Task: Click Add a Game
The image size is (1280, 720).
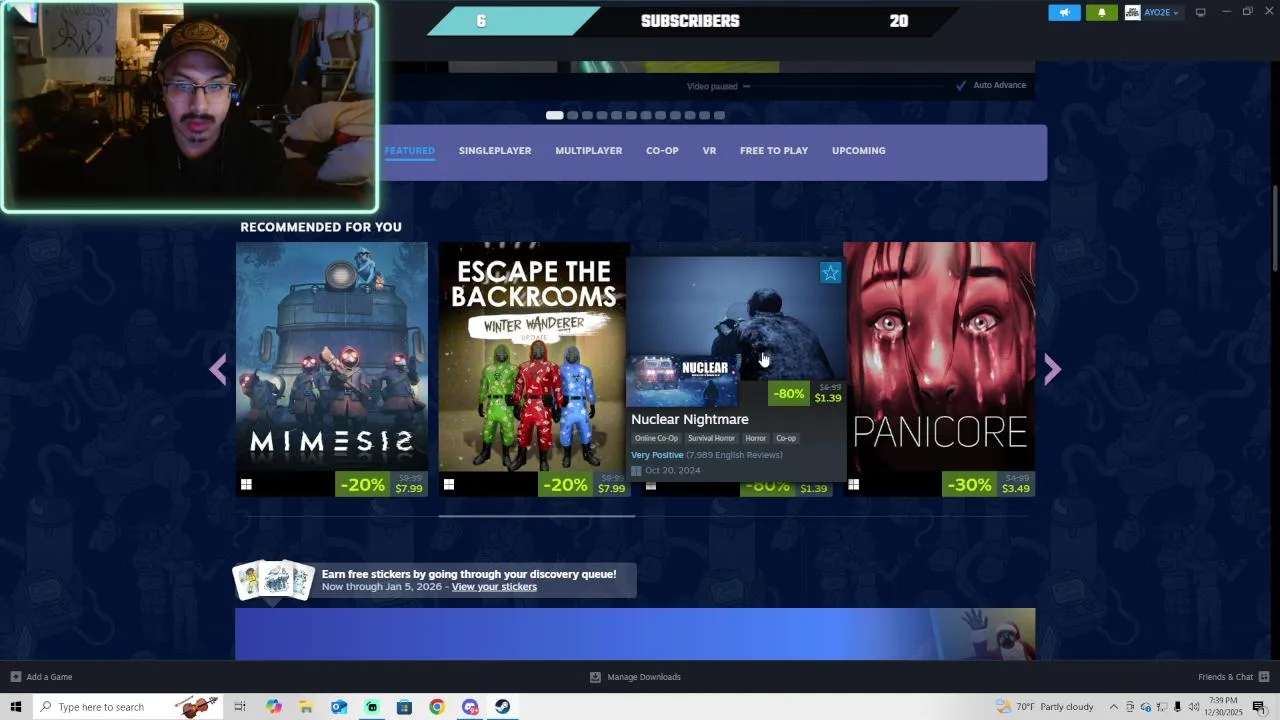Action: [x=42, y=677]
